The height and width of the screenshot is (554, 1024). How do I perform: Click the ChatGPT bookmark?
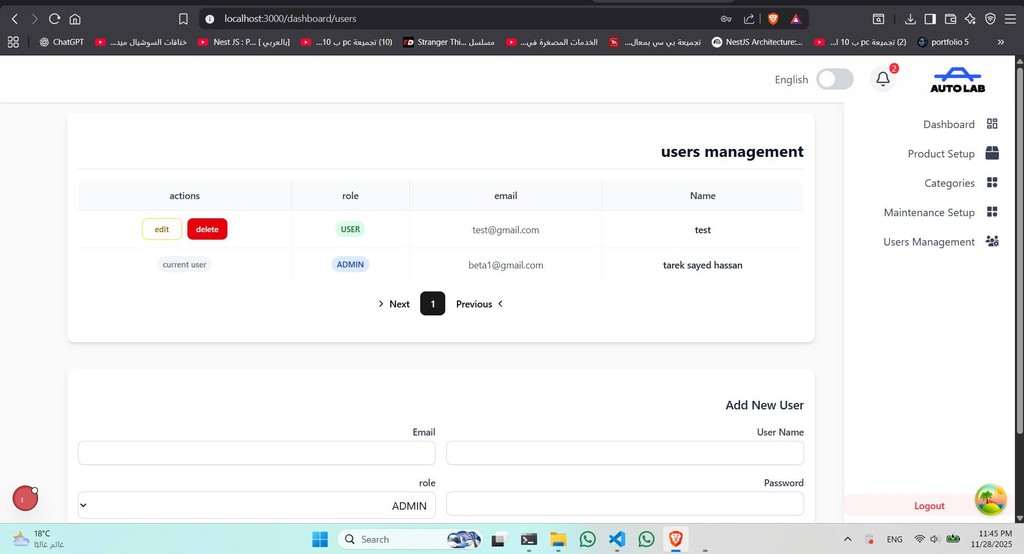coord(62,42)
